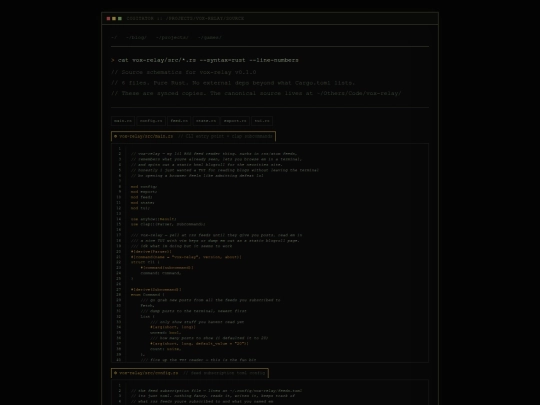Screen dimensions: 540x405
Task: Visit the ~/games/ nav link
Action: tap(210, 37)
